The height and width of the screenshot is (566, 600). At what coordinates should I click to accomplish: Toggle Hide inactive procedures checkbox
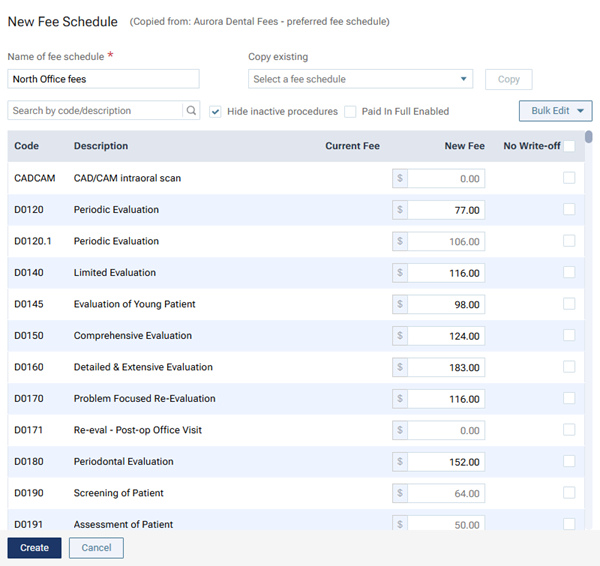[216, 111]
